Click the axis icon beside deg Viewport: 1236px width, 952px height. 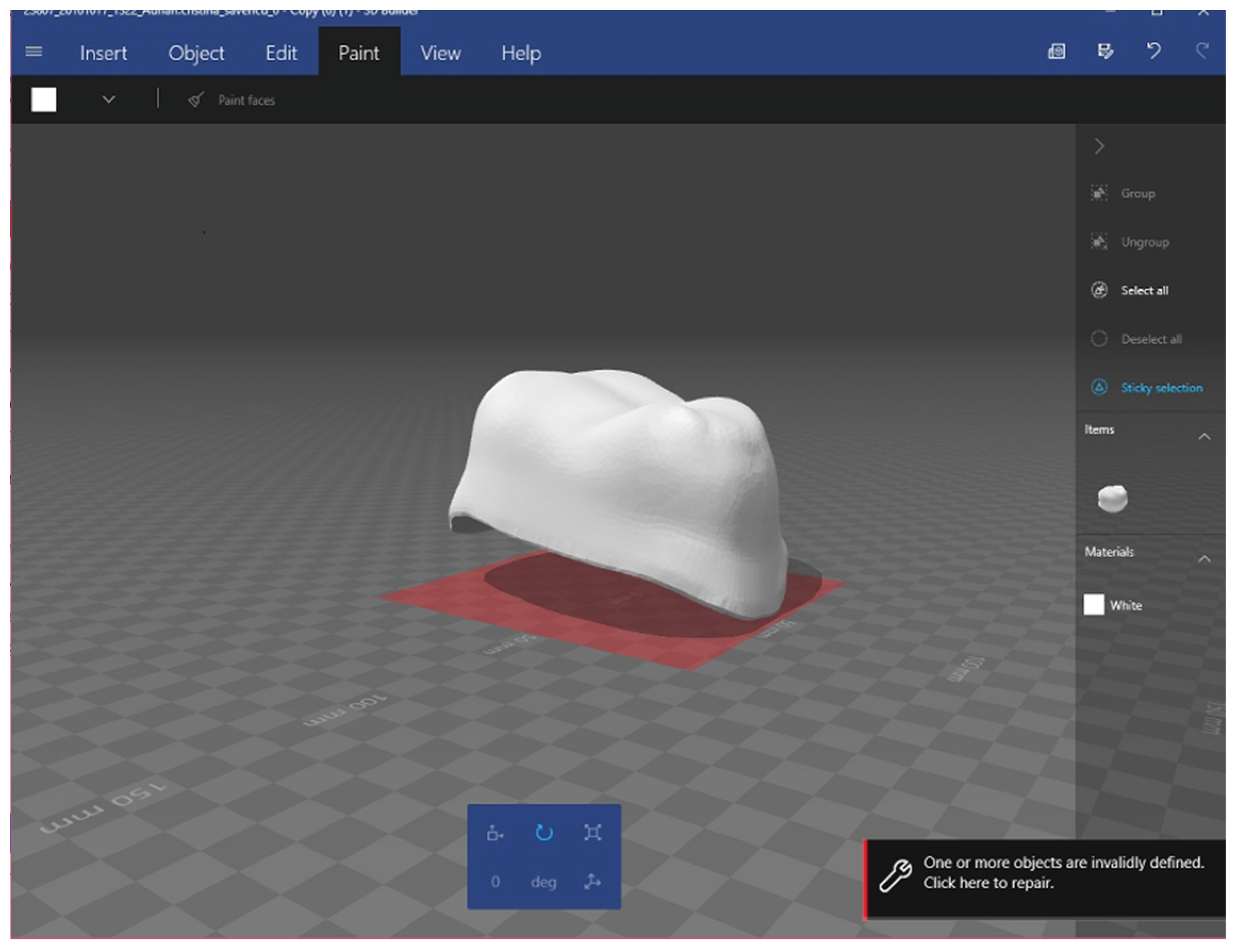[x=592, y=881]
